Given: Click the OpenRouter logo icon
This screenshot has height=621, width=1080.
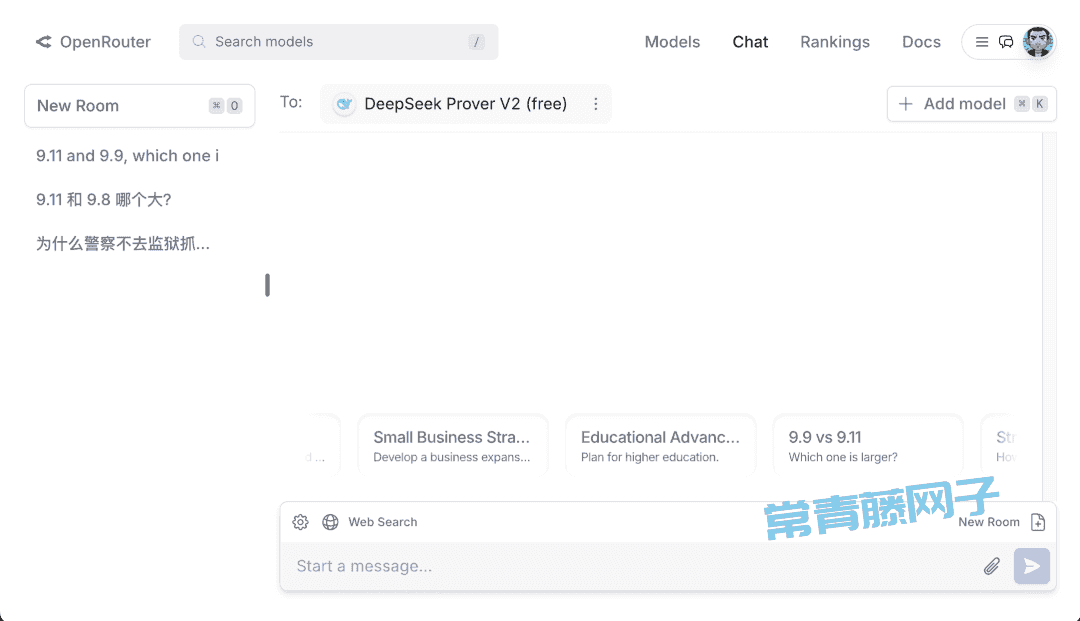Looking at the screenshot, I should [x=43, y=42].
